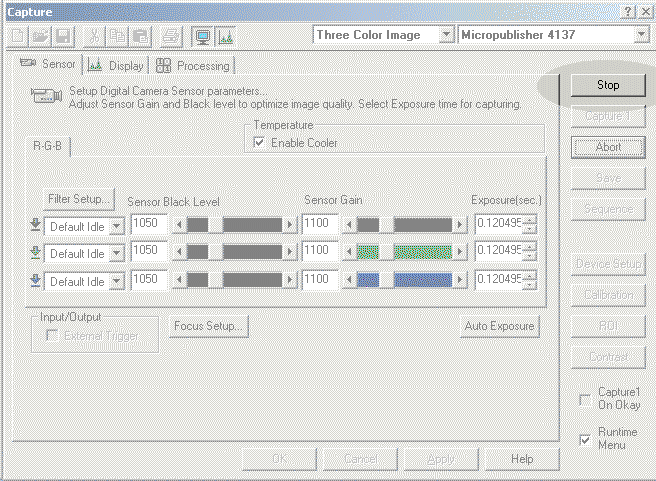
Task: Click the Auto Exposure button
Action: click(x=500, y=326)
